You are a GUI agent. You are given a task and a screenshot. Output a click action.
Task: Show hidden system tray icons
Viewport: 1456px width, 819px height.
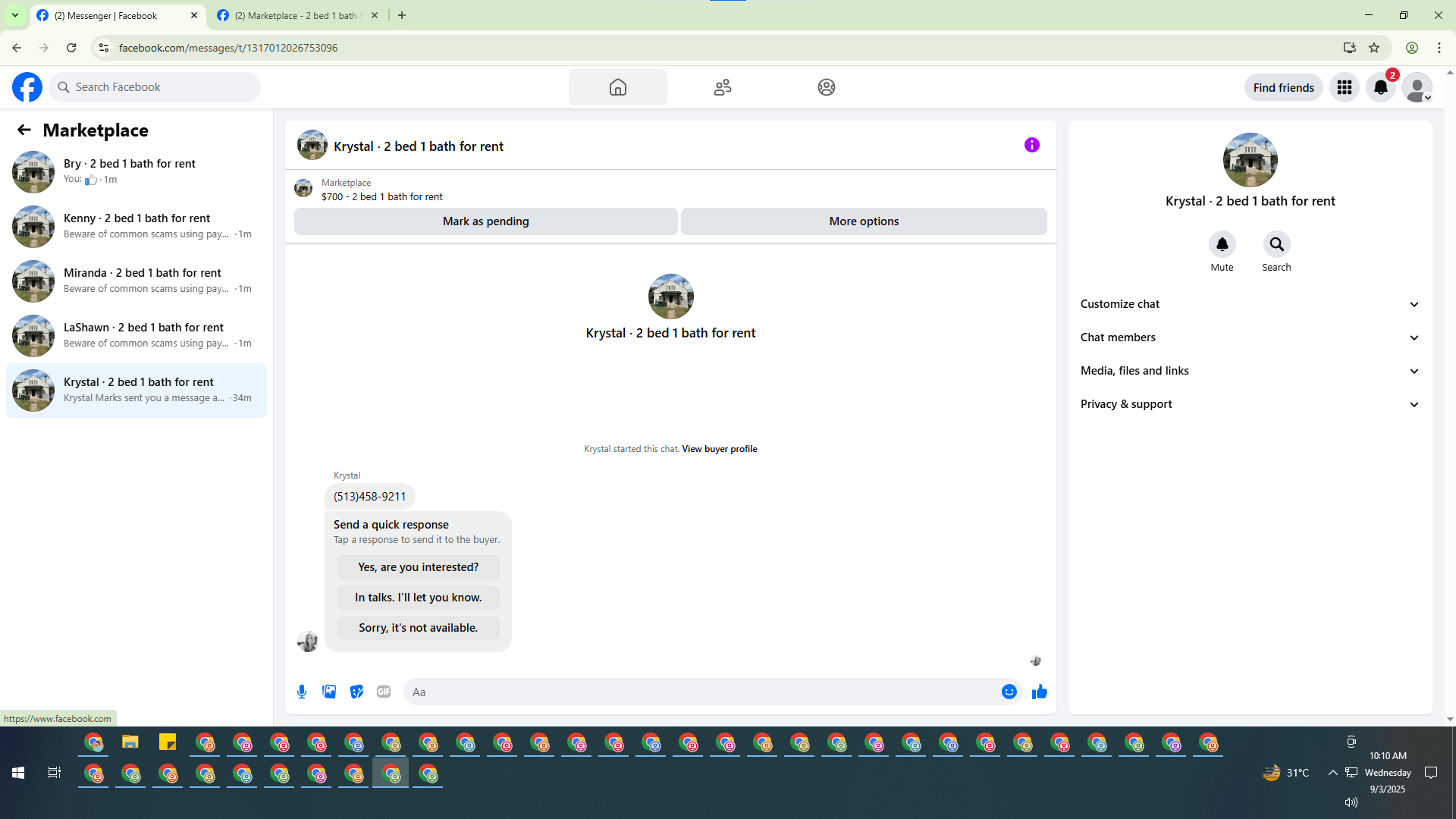[x=1332, y=773]
